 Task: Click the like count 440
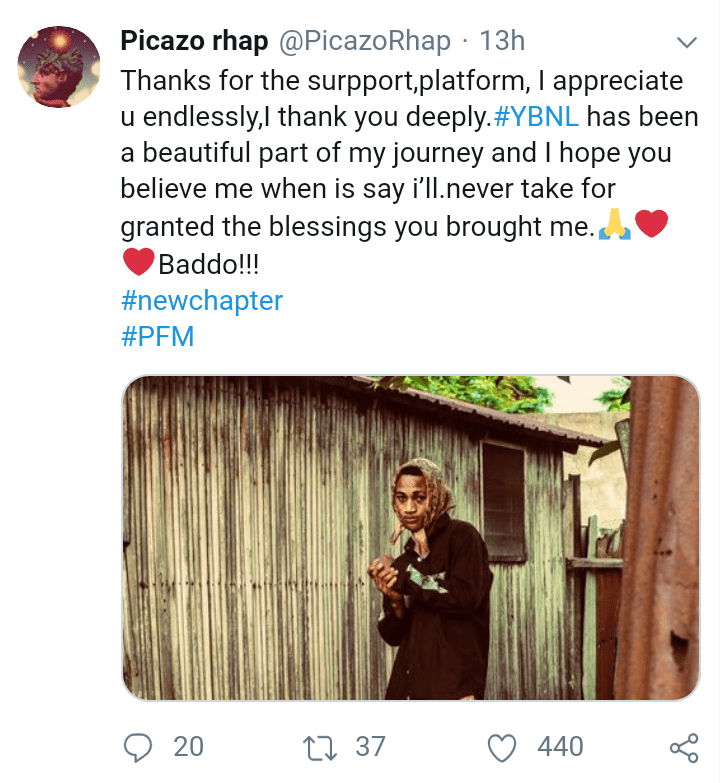[560, 747]
